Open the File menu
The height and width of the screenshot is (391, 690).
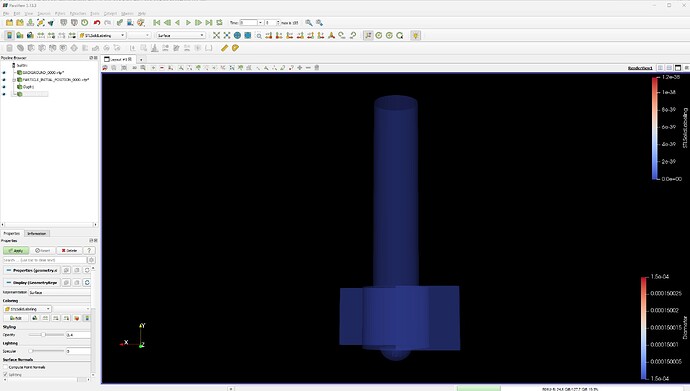6,14
